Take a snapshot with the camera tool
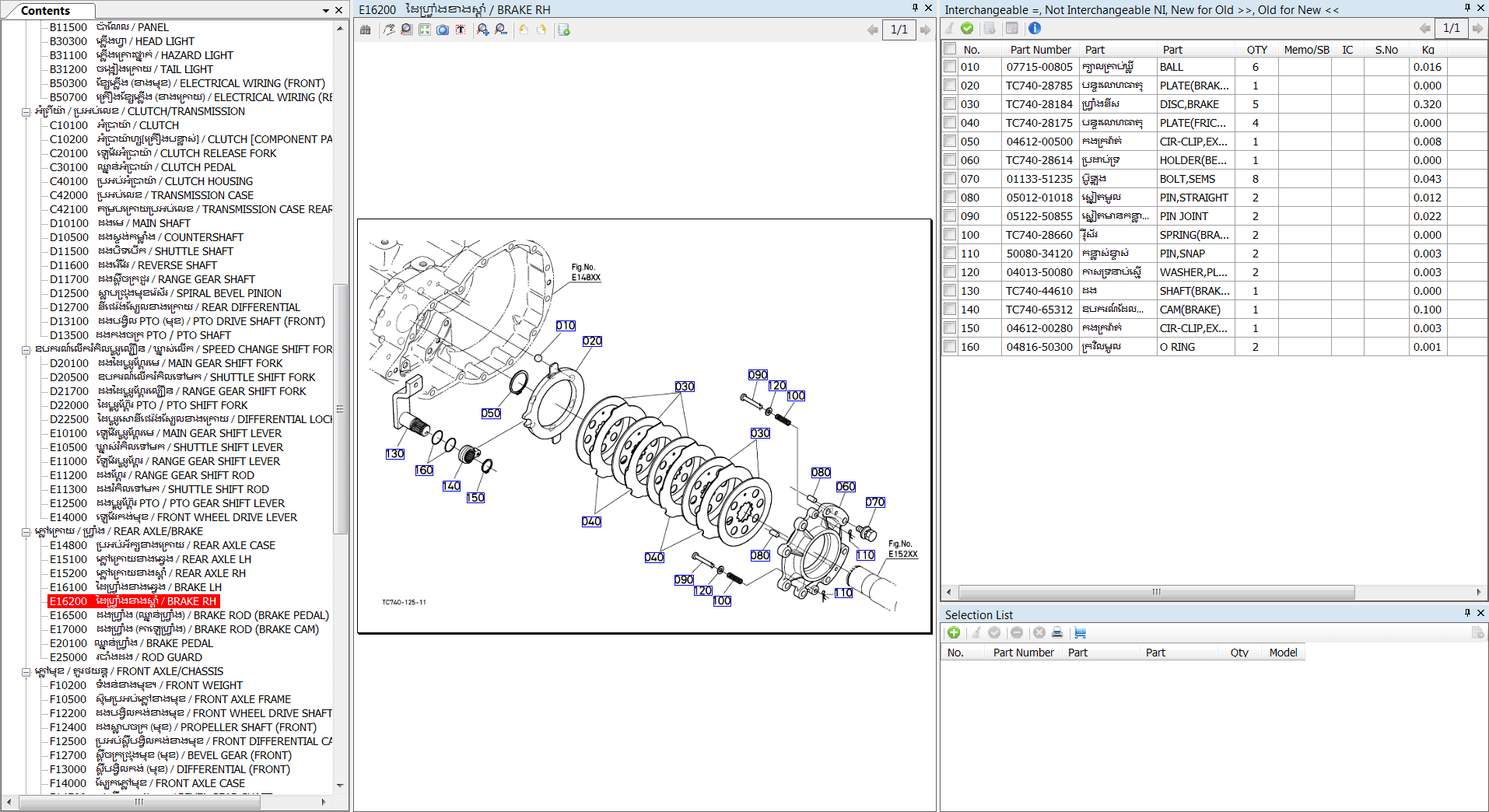Image resolution: width=1489 pixels, height=812 pixels. pyautogui.click(x=443, y=30)
